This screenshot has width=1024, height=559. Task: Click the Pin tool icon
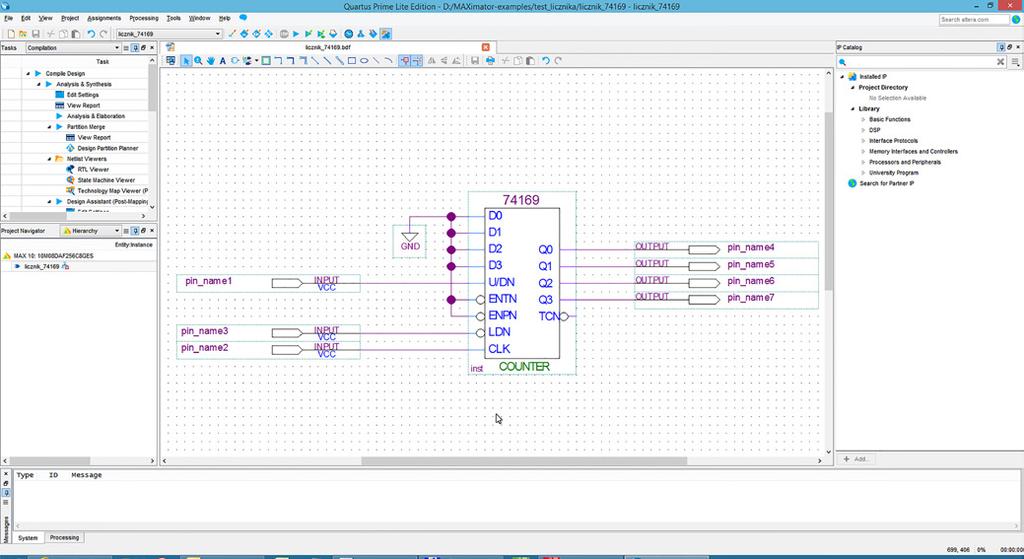(248, 61)
